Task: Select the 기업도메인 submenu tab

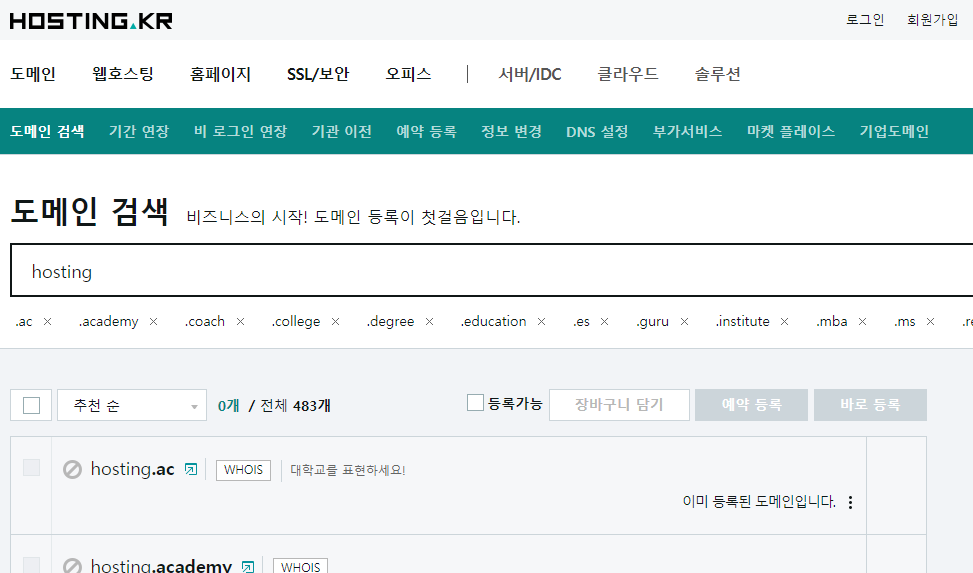Action: pos(894,132)
